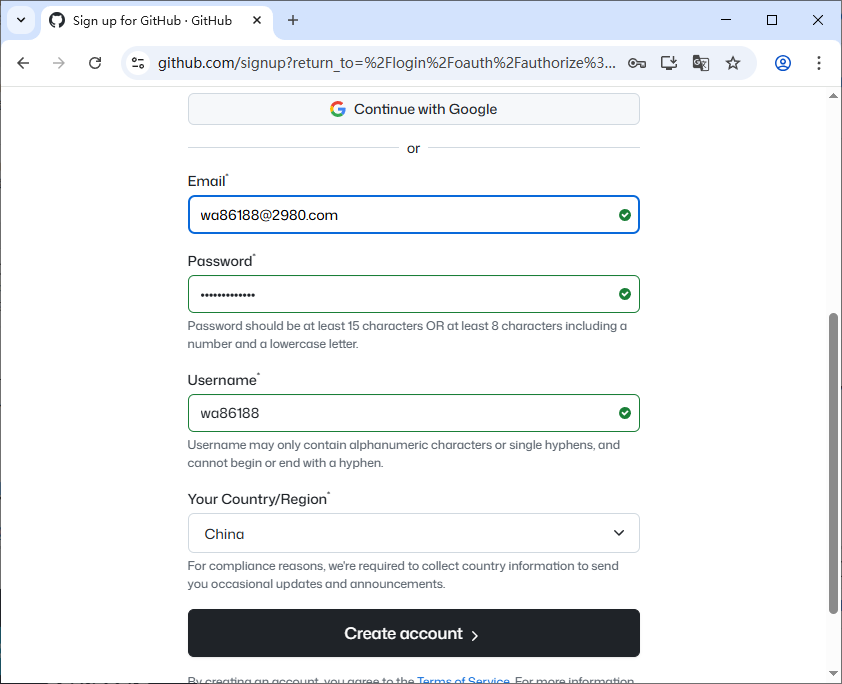Open the Terms of Service link
Image resolution: width=842 pixels, height=684 pixels.
click(x=463, y=680)
